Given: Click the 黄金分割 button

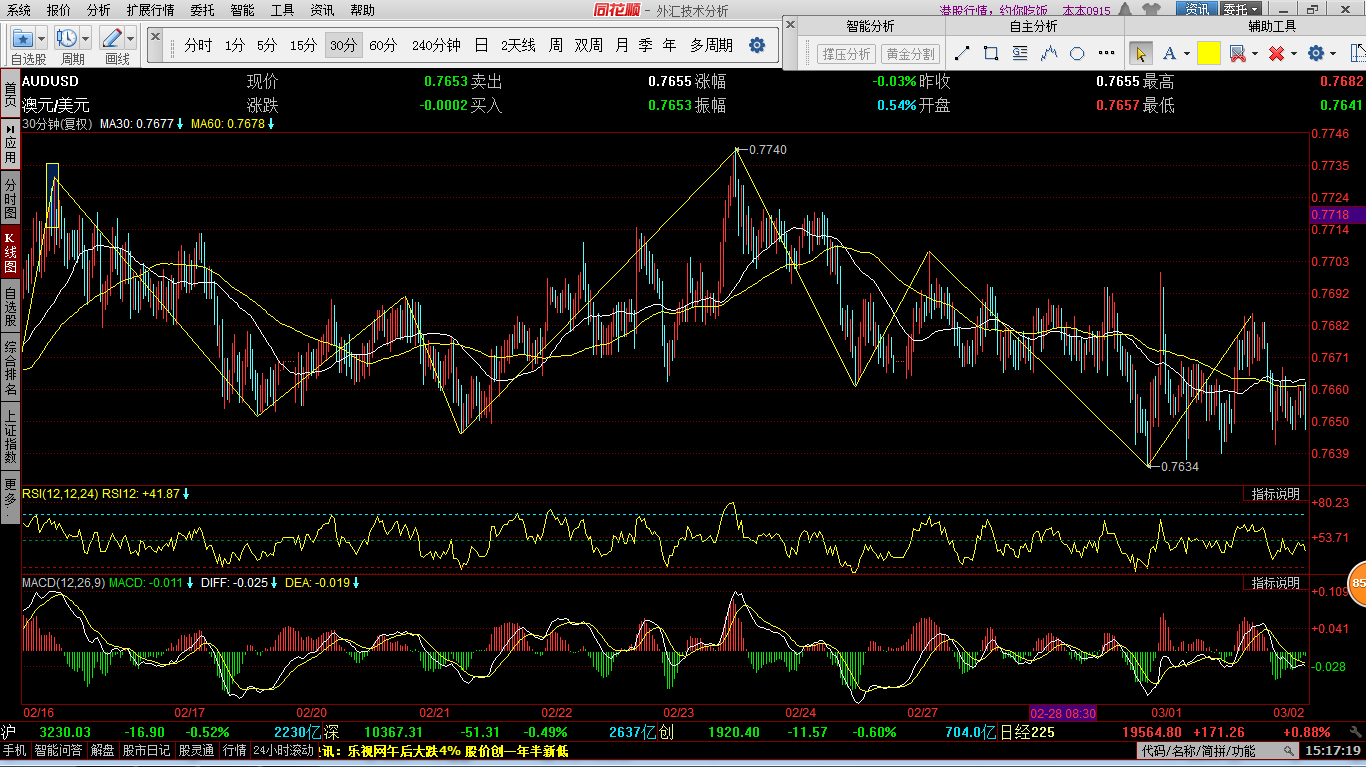Looking at the screenshot, I should click(x=910, y=54).
